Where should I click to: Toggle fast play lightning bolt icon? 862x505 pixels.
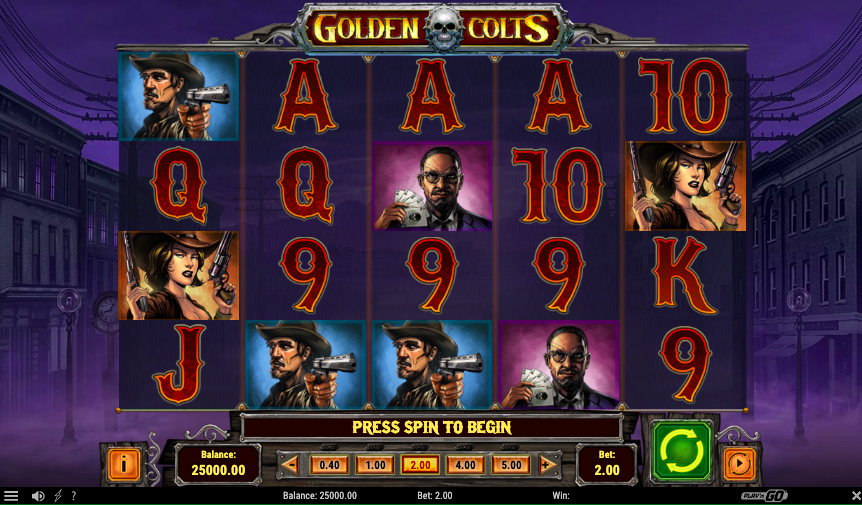click(x=58, y=496)
